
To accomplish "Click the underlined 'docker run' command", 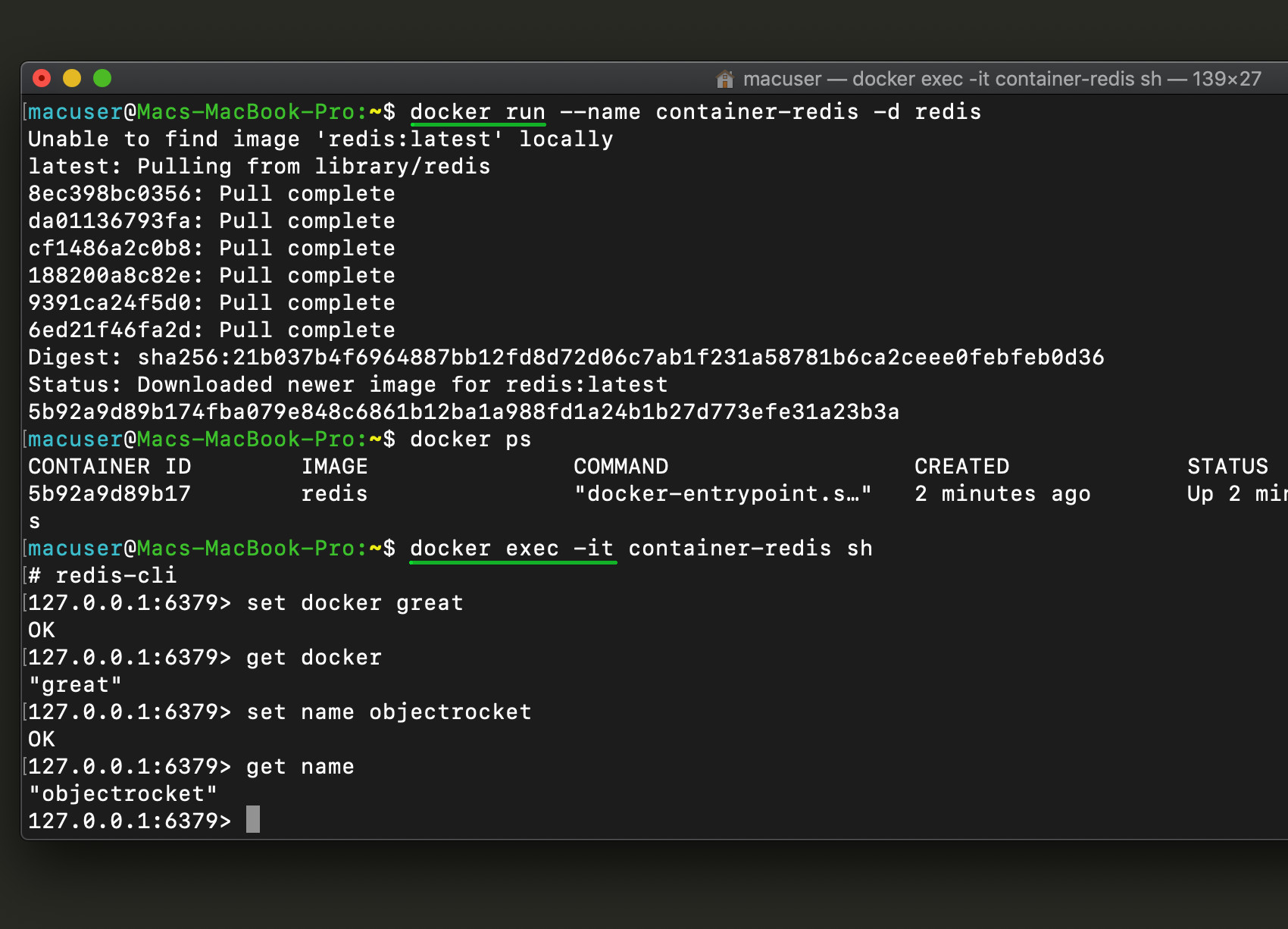I will [x=477, y=112].
